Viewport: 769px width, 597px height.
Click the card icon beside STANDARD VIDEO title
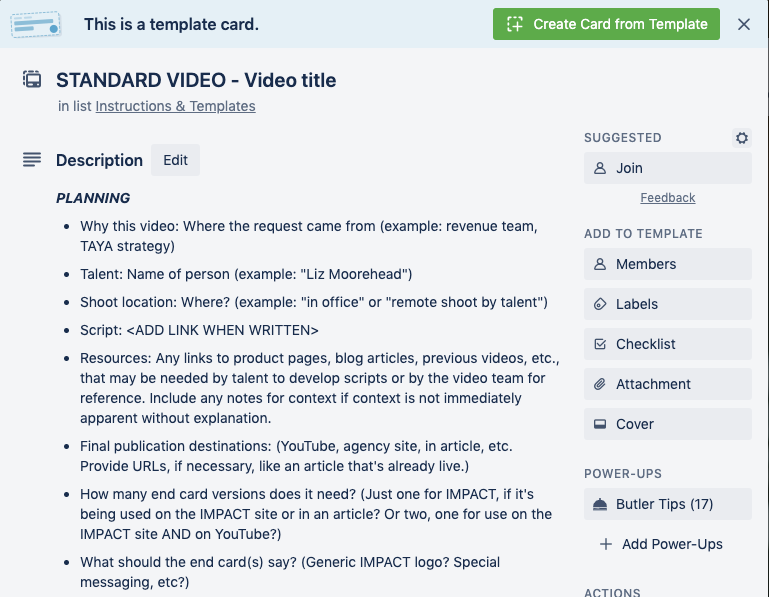click(x=32, y=79)
